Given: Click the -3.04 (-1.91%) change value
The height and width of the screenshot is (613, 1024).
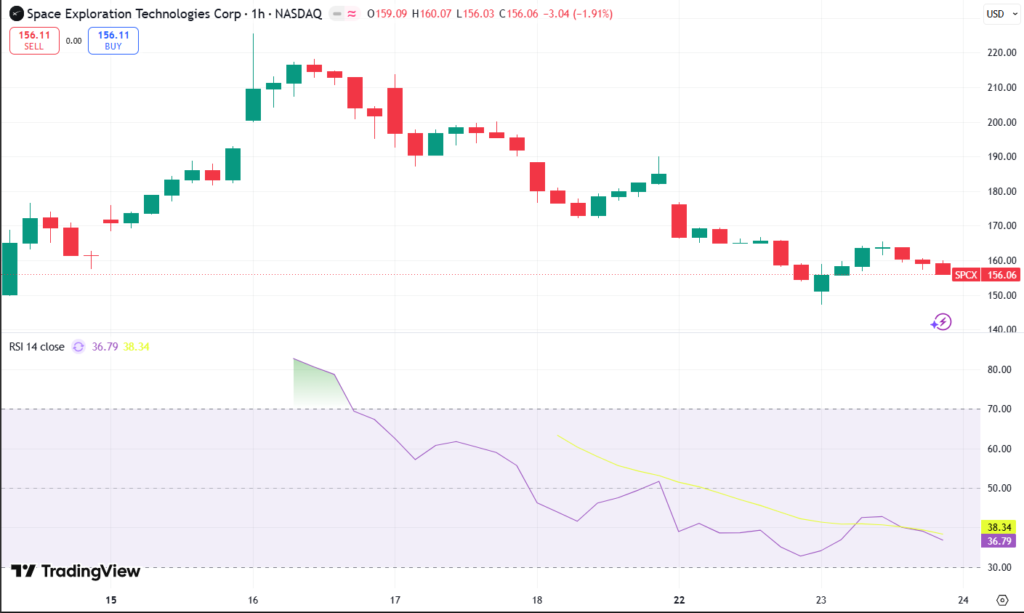Looking at the screenshot, I should [578, 14].
